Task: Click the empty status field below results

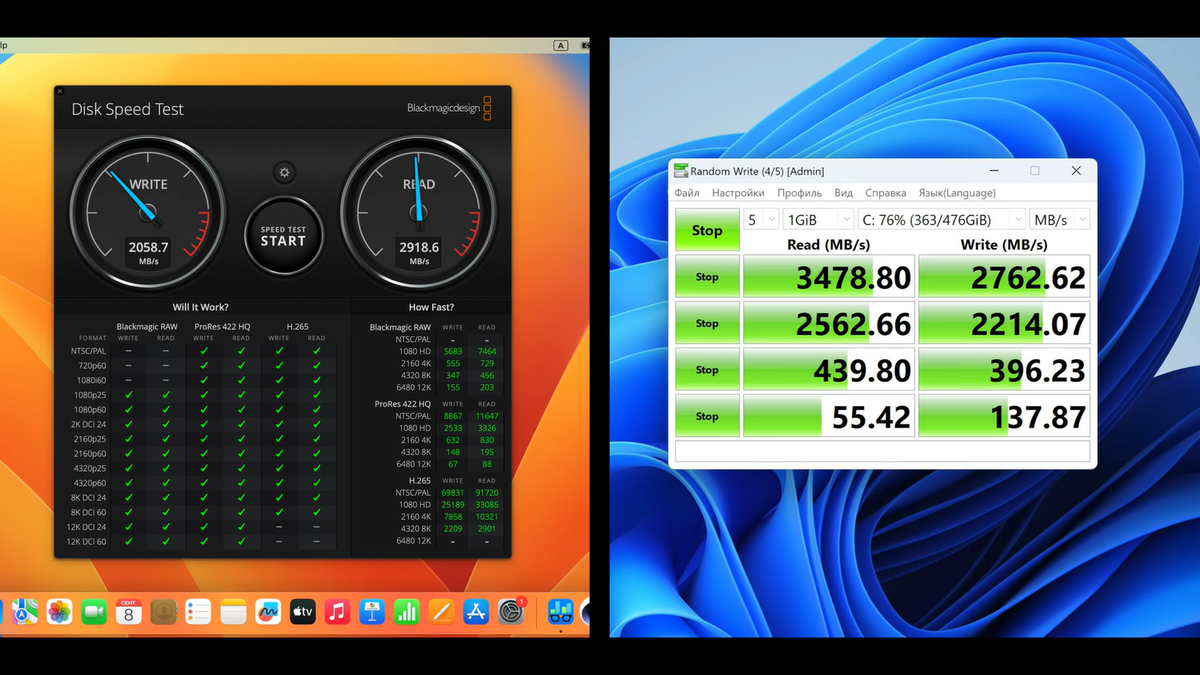Action: tap(883, 451)
